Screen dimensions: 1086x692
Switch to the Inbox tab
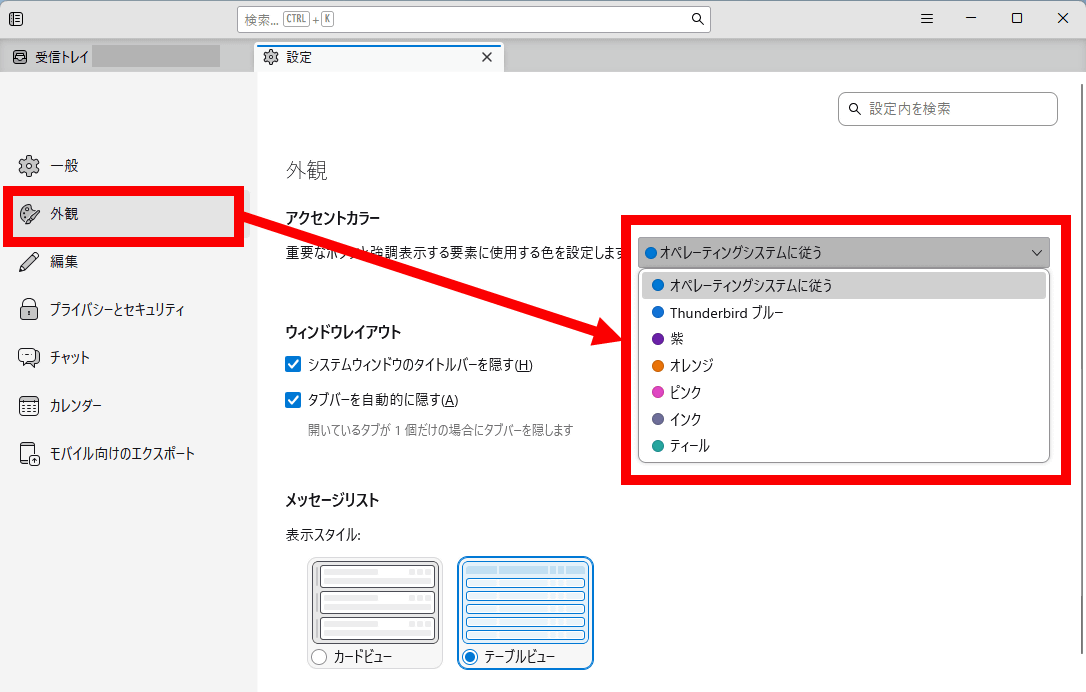coord(62,58)
